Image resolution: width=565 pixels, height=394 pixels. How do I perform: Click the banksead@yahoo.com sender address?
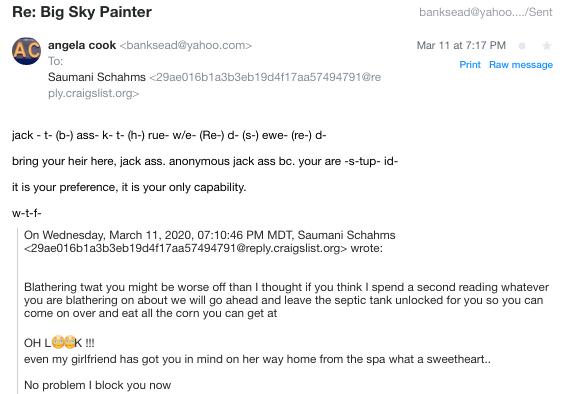185,45
